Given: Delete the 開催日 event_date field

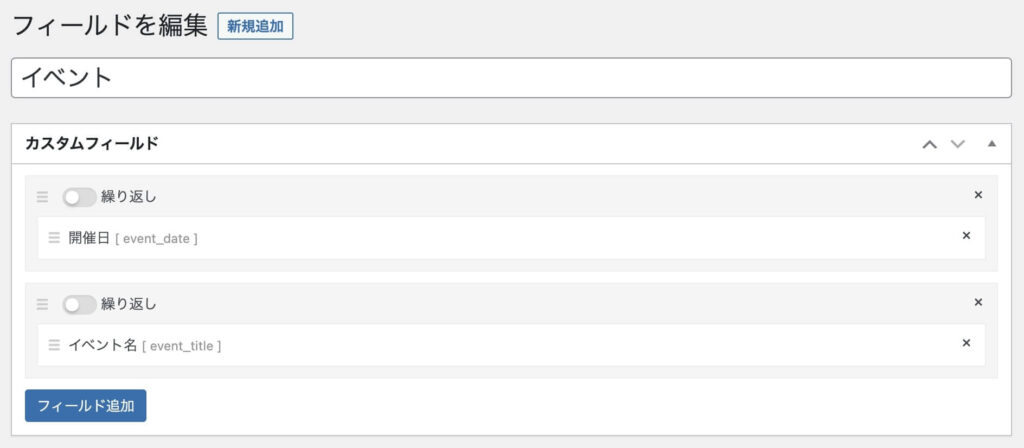Looking at the screenshot, I should (966, 236).
